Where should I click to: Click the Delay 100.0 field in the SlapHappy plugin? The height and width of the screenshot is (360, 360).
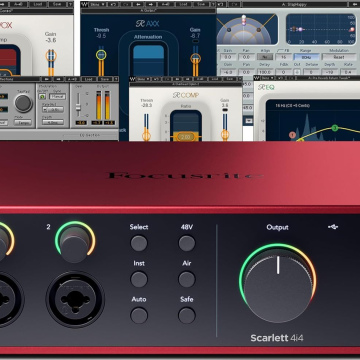pyautogui.click(x=264, y=72)
